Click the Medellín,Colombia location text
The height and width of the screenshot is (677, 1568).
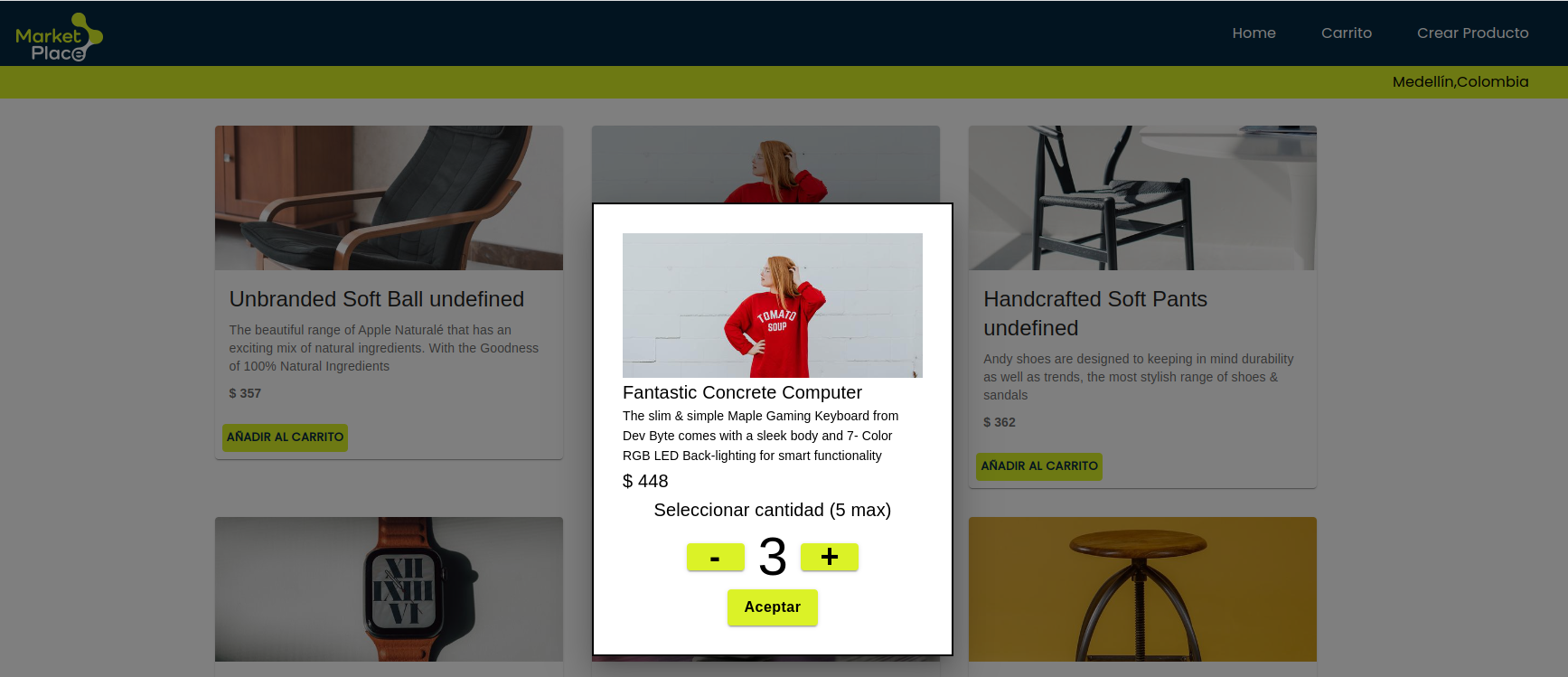(1460, 82)
